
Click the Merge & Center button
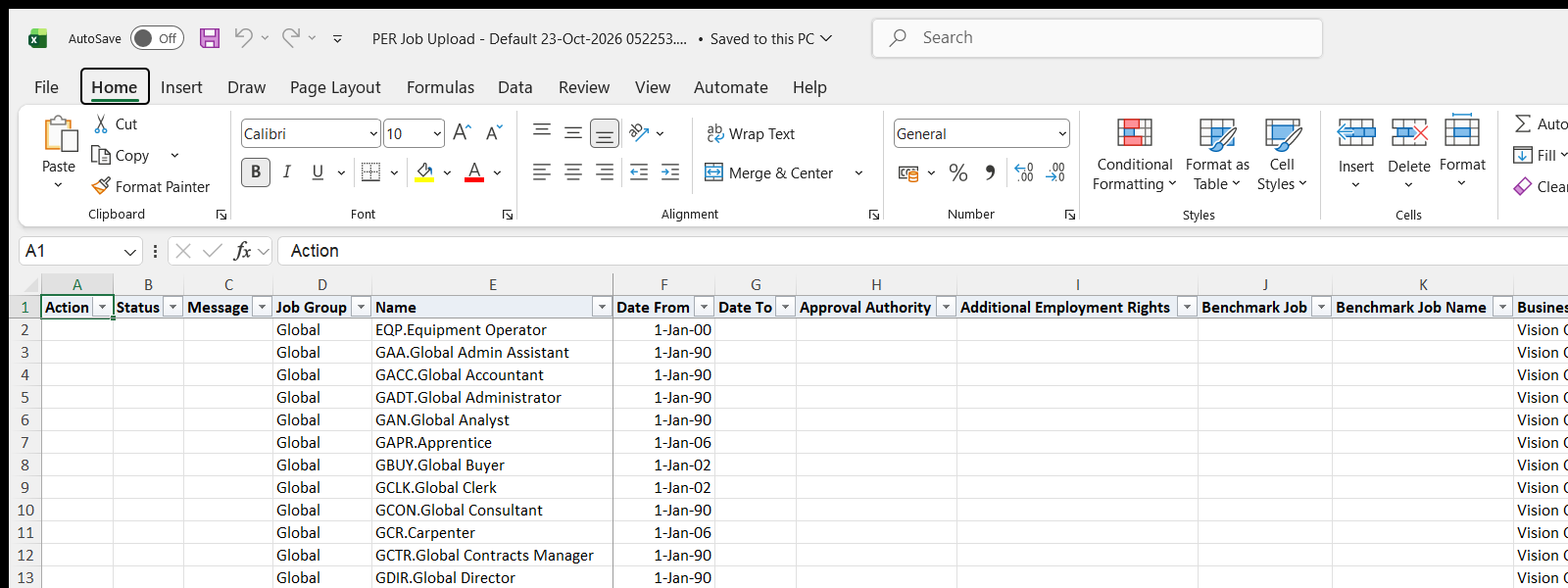(769, 173)
